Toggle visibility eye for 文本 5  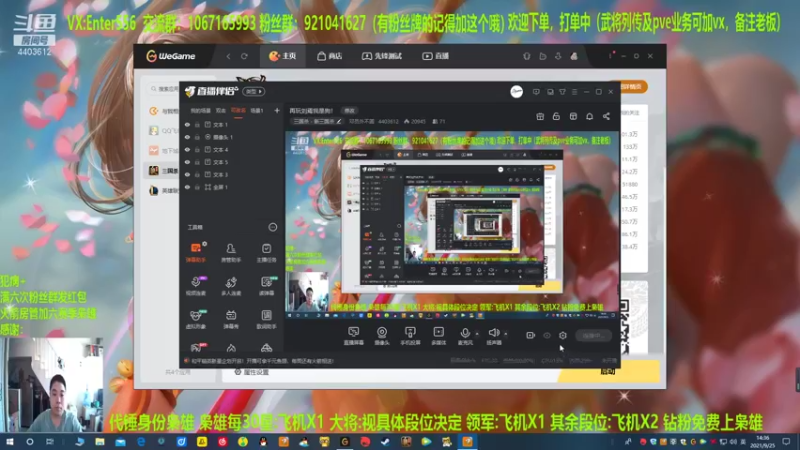tap(187, 162)
